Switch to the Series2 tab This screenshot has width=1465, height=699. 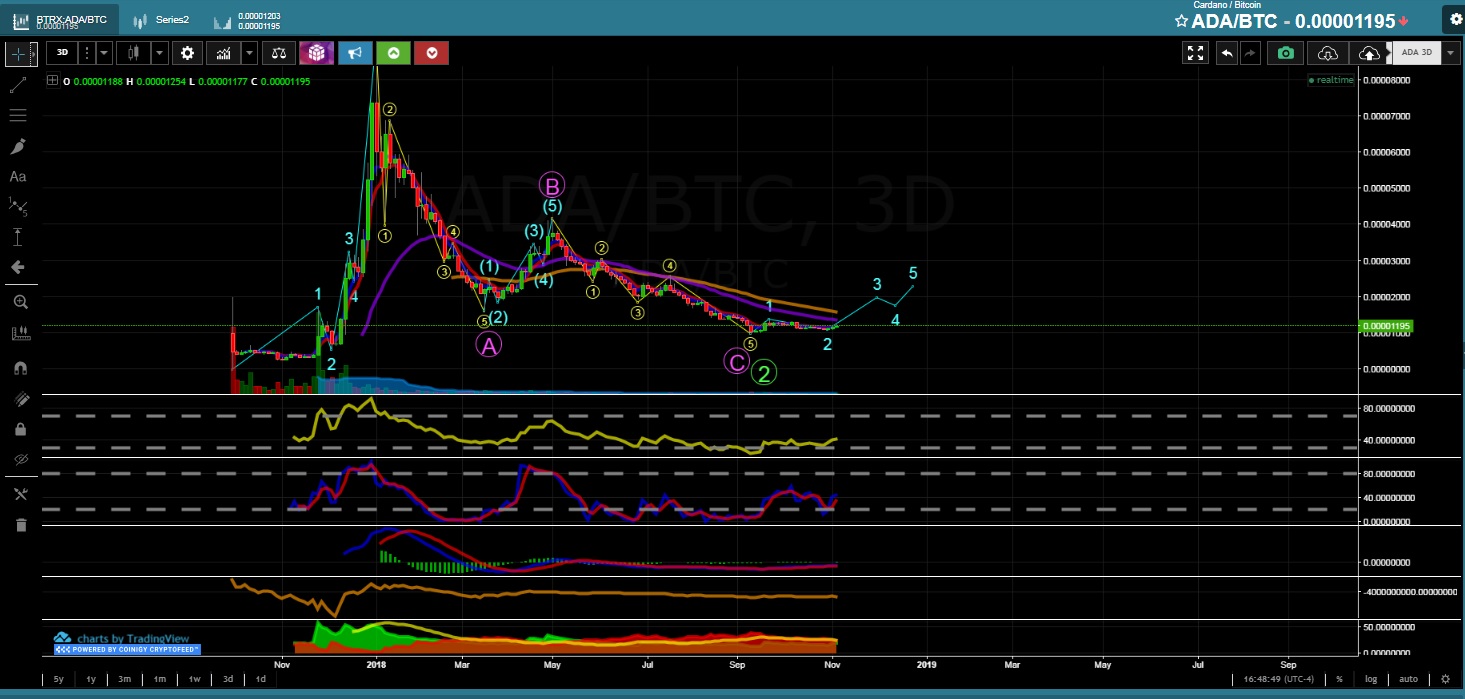tap(162, 20)
